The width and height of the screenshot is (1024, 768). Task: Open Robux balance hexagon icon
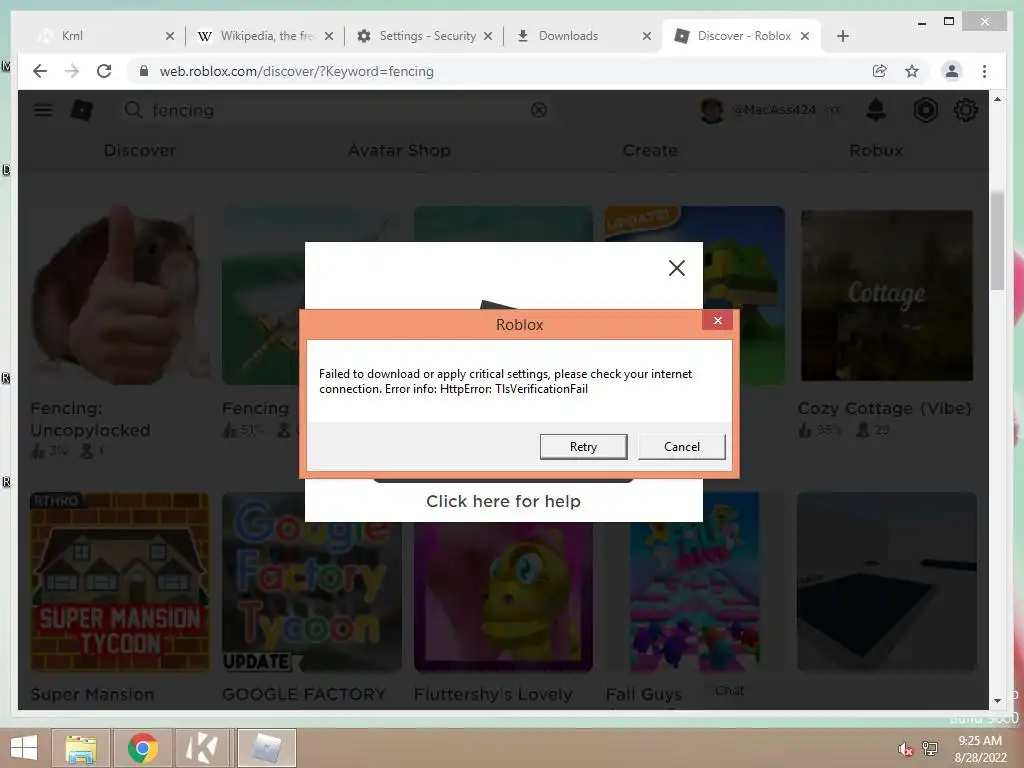tap(925, 110)
